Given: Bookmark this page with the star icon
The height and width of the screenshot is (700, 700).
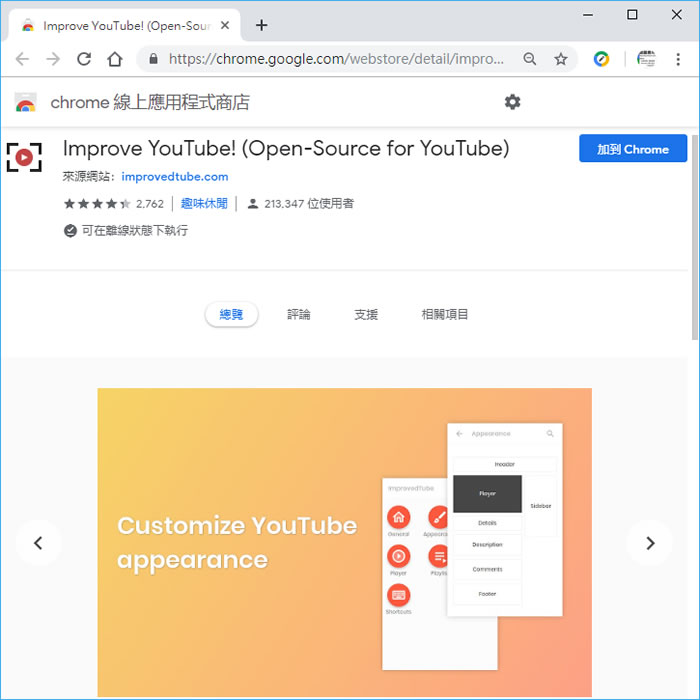Looking at the screenshot, I should [x=561, y=59].
